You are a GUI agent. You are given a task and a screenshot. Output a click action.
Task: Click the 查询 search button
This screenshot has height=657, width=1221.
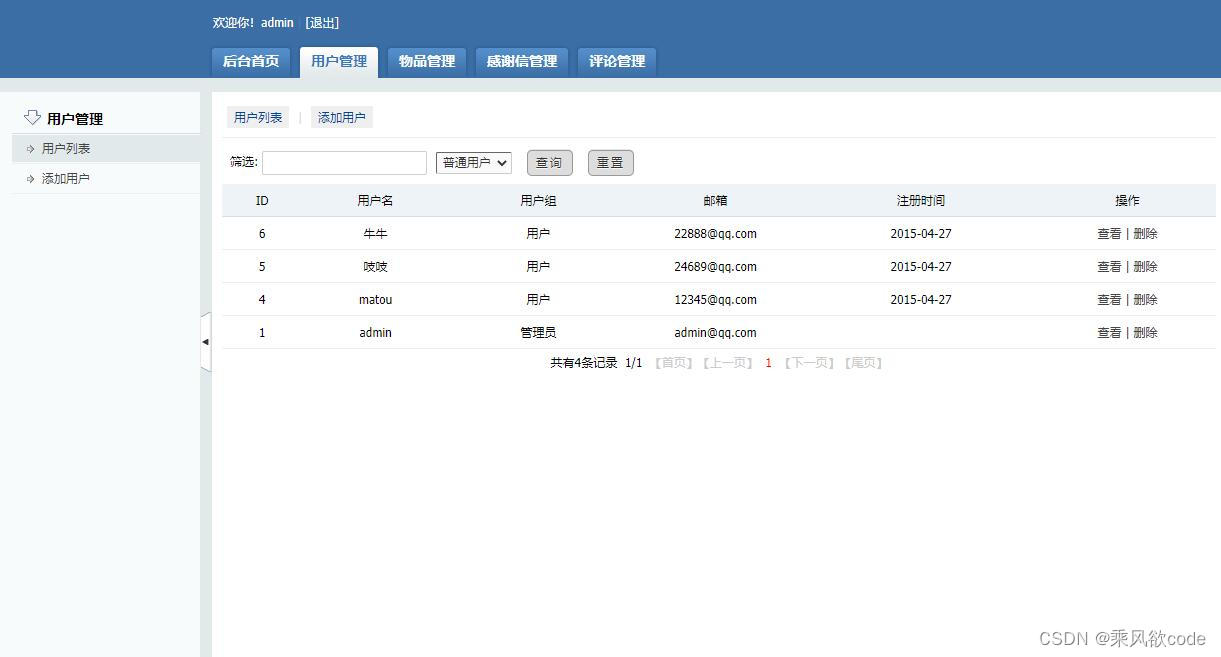tap(550, 163)
